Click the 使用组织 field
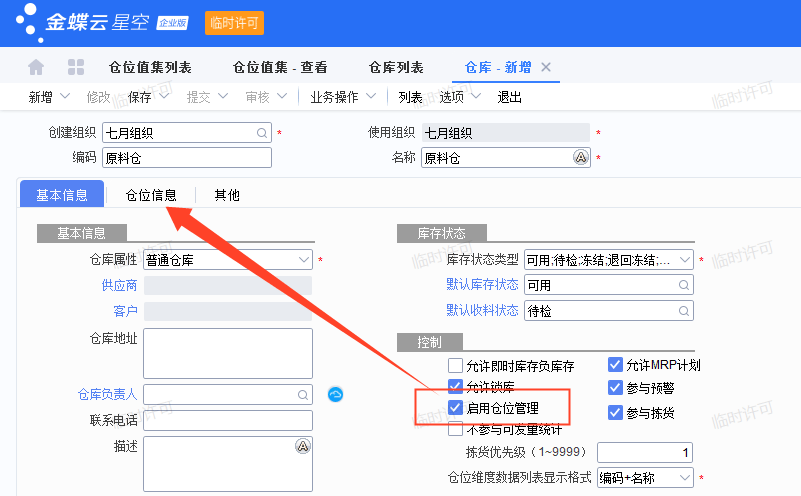Viewport: 801px width, 496px height. pos(506,133)
